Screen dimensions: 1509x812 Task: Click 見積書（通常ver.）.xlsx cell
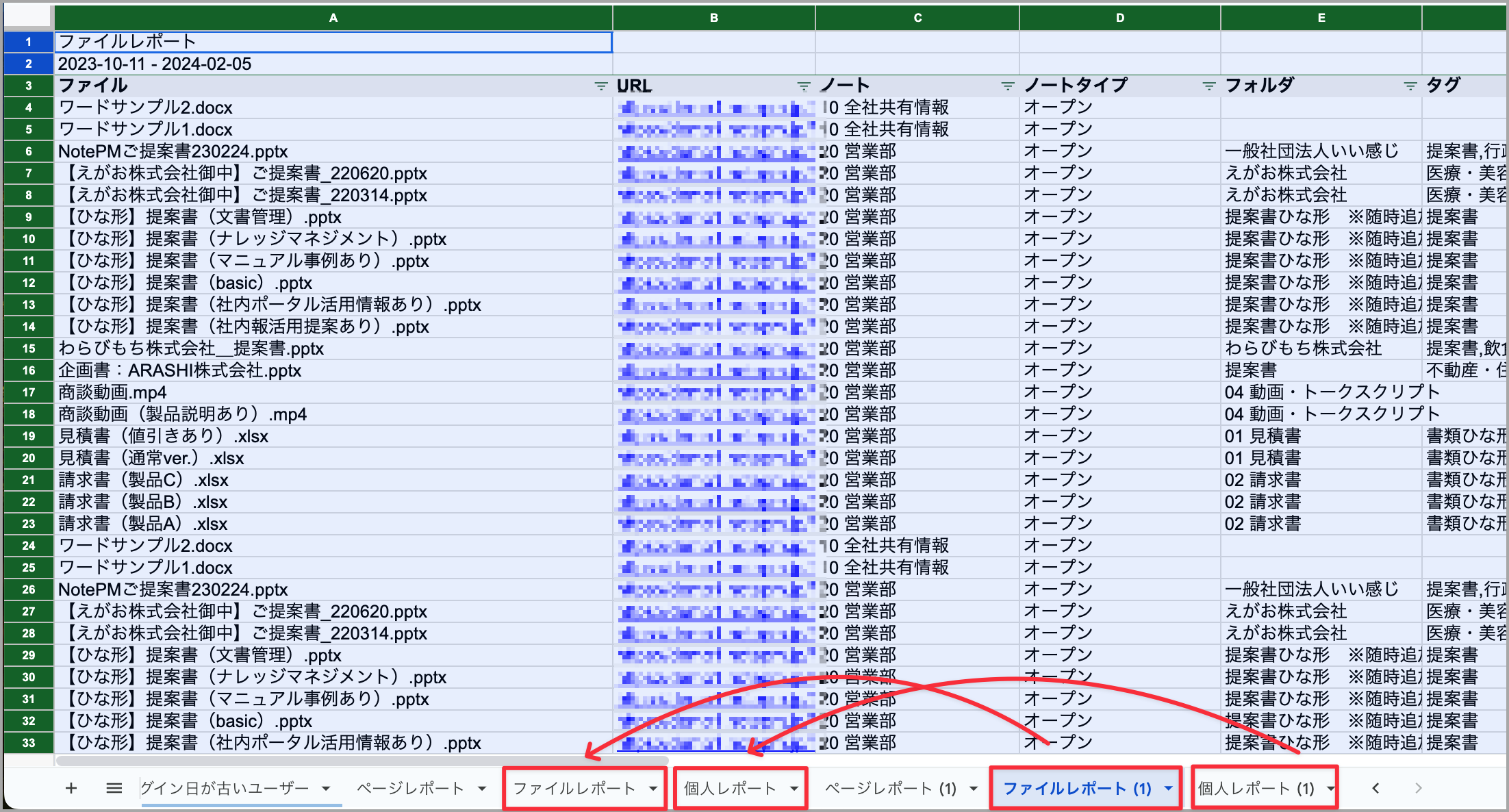[333, 458]
